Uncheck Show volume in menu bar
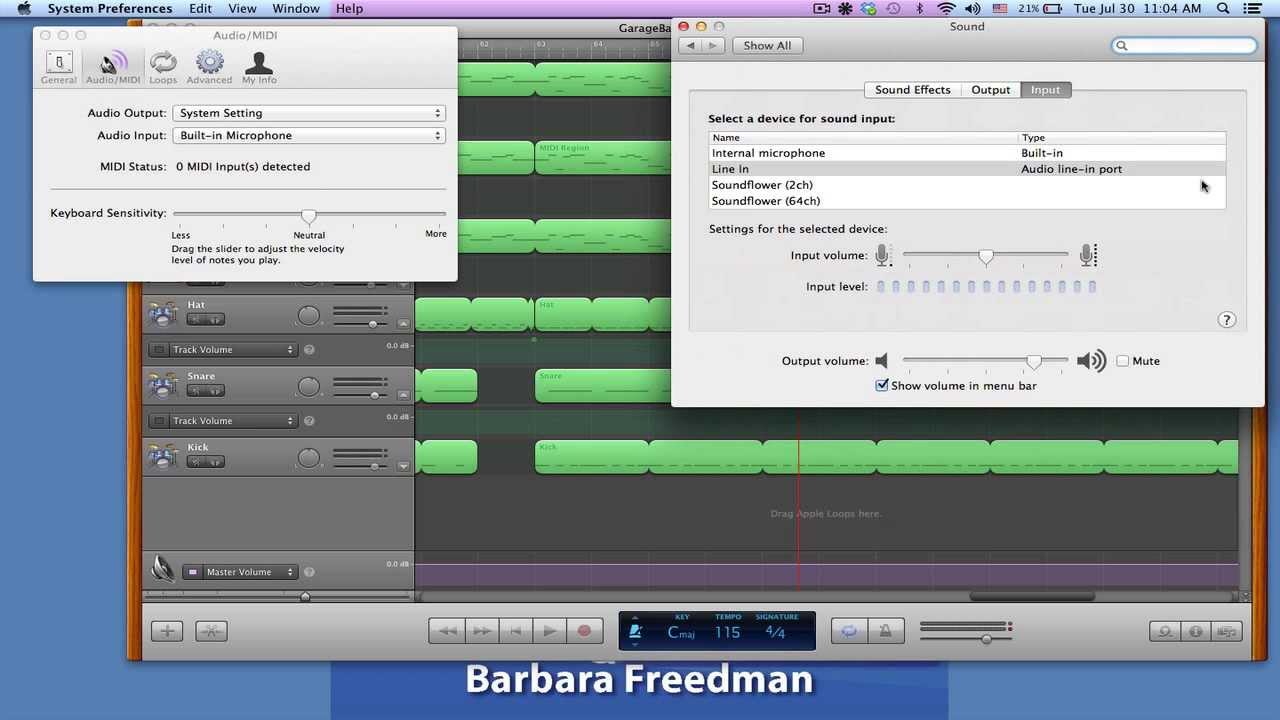 tap(882, 385)
